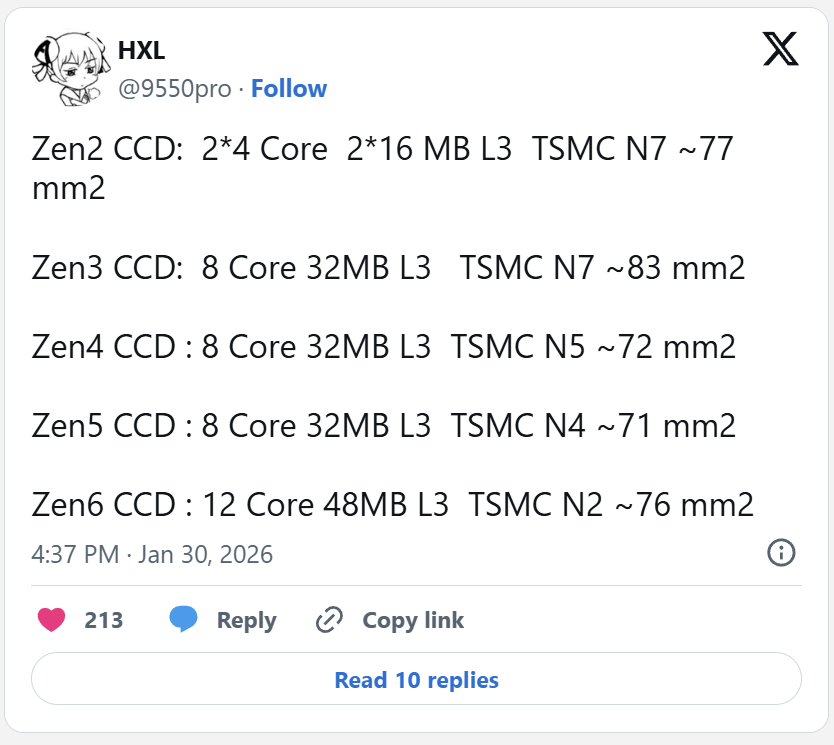The image size is (834, 745).
Task: Click the Zen2 CCD line of text
Action: (x=383, y=150)
